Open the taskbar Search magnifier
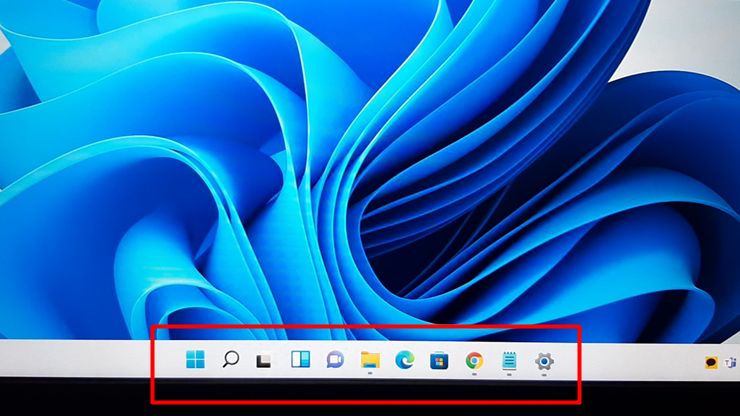 pos(230,359)
